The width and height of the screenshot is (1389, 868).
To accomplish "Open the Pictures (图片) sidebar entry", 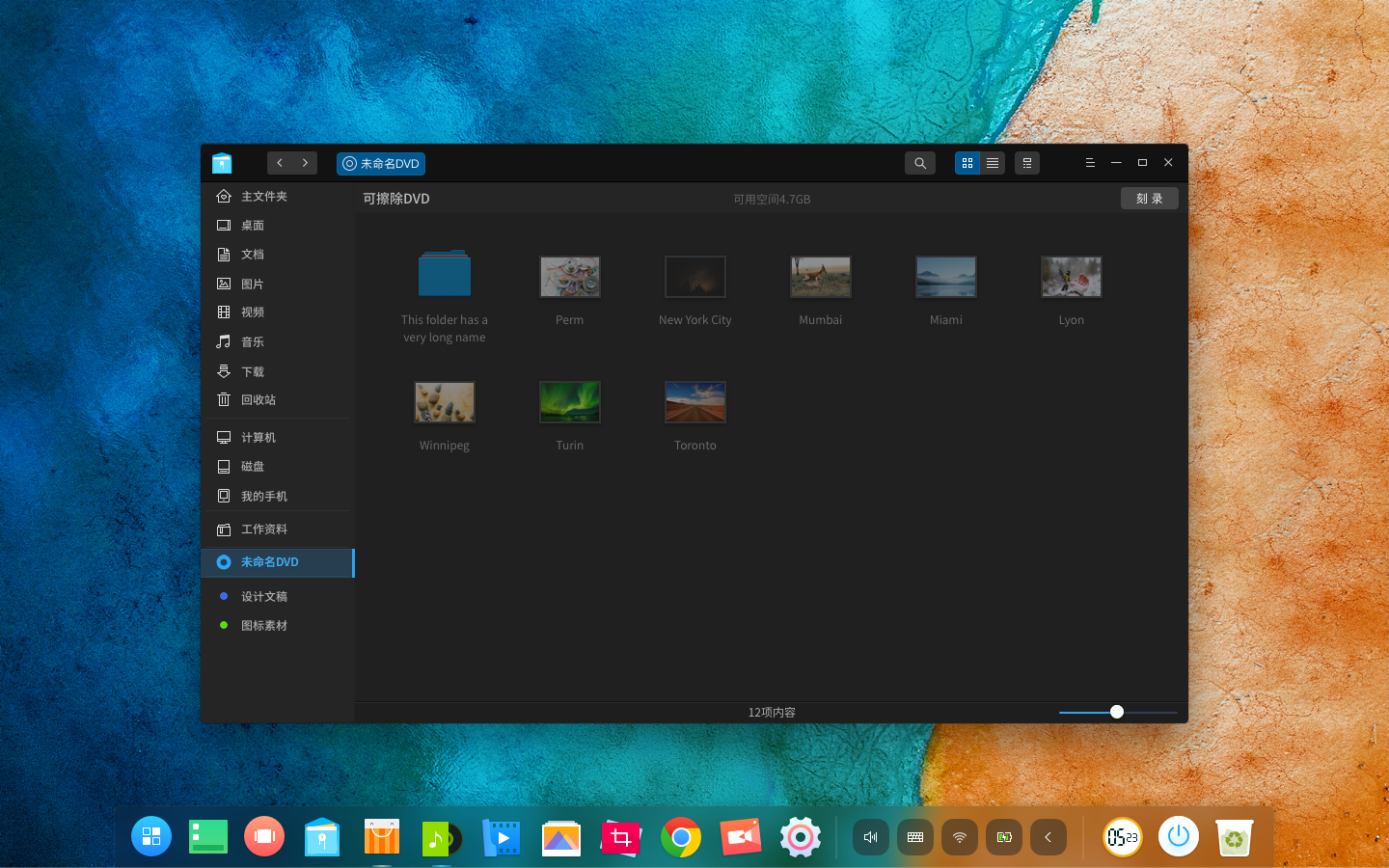I will pos(252,283).
